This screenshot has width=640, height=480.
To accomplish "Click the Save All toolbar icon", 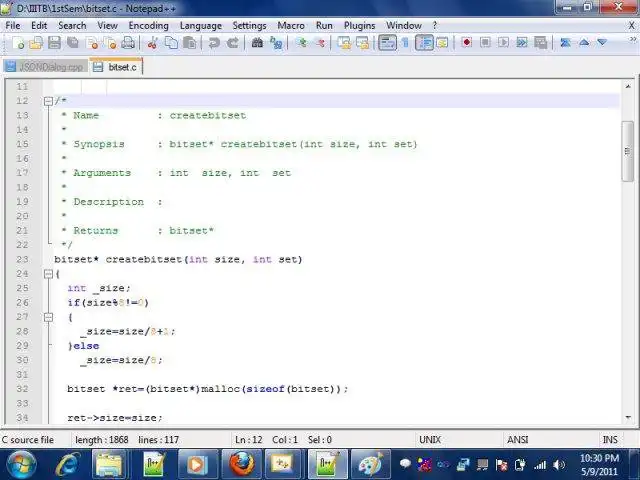I will tap(73, 42).
